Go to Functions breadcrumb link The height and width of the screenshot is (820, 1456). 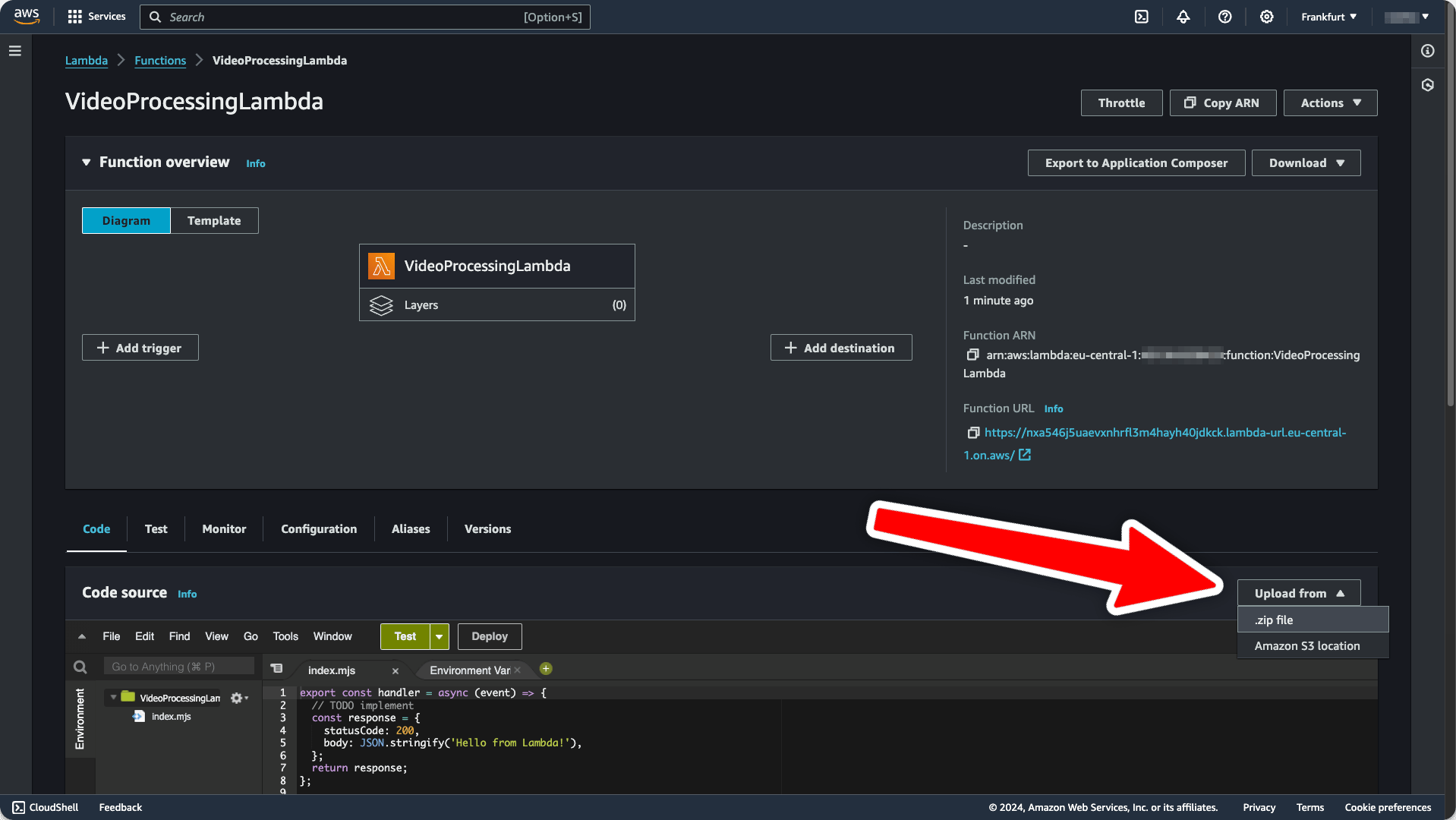(x=160, y=61)
